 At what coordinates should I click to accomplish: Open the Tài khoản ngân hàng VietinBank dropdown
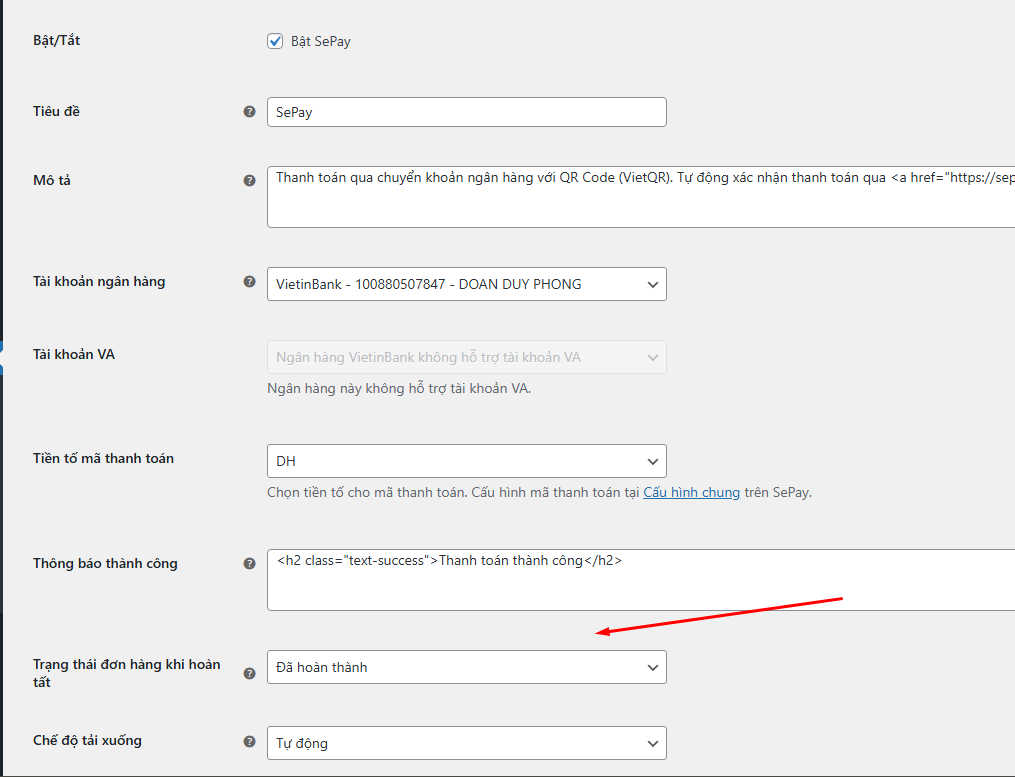467,284
